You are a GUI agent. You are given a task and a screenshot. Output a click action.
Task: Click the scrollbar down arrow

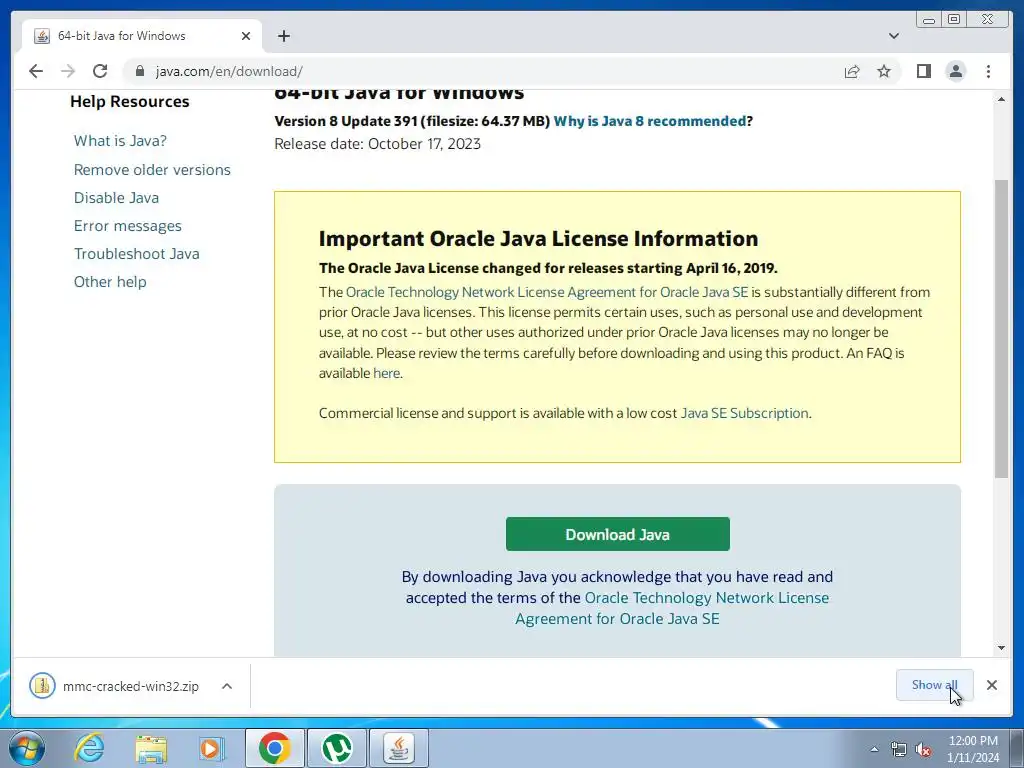1001,648
